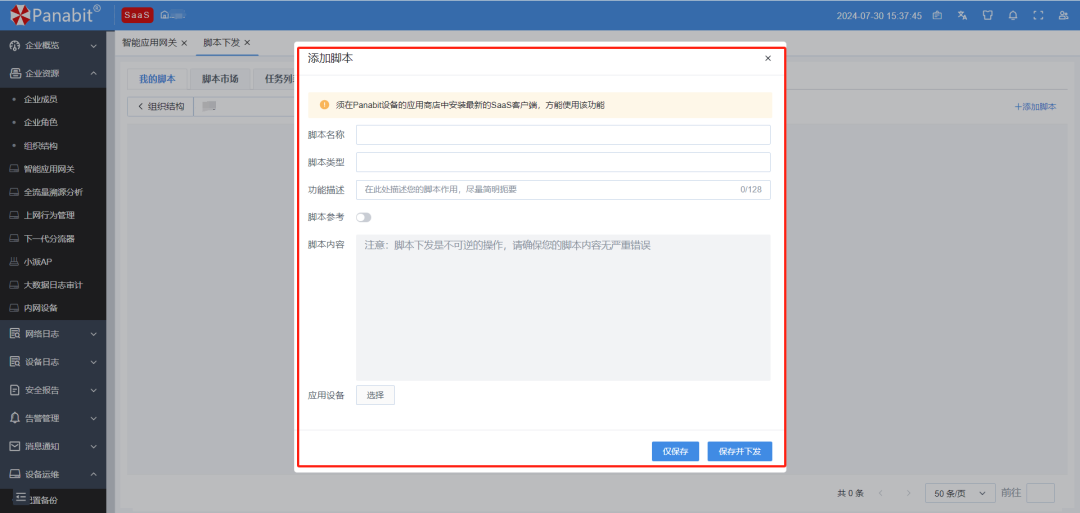The width and height of the screenshot is (1080, 513).
Task: Click 保存并下发 button
Action: point(740,452)
